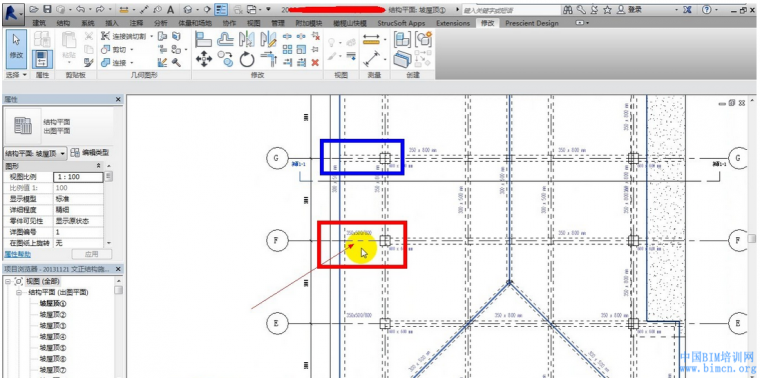Screen dimensions: 760x378
Task: Select the Trim/Extend to Corner tool
Action: pyautogui.click(x=268, y=60)
